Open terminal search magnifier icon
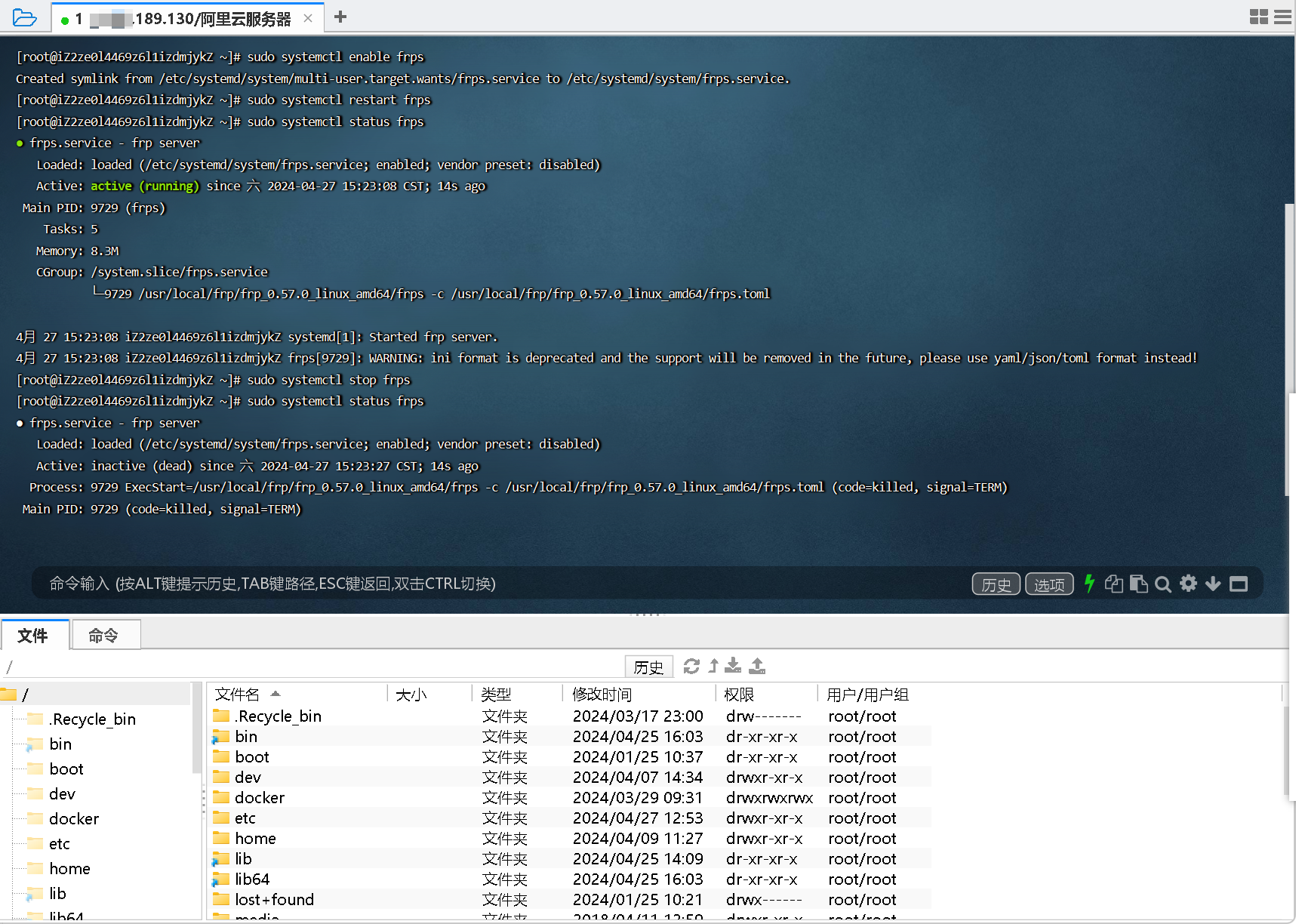This screenshot has height=924, width=1296. (1163, 584)
